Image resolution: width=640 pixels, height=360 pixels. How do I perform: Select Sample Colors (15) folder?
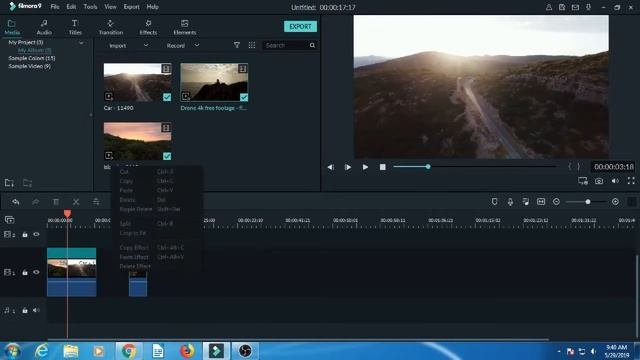tap(32, 58)
